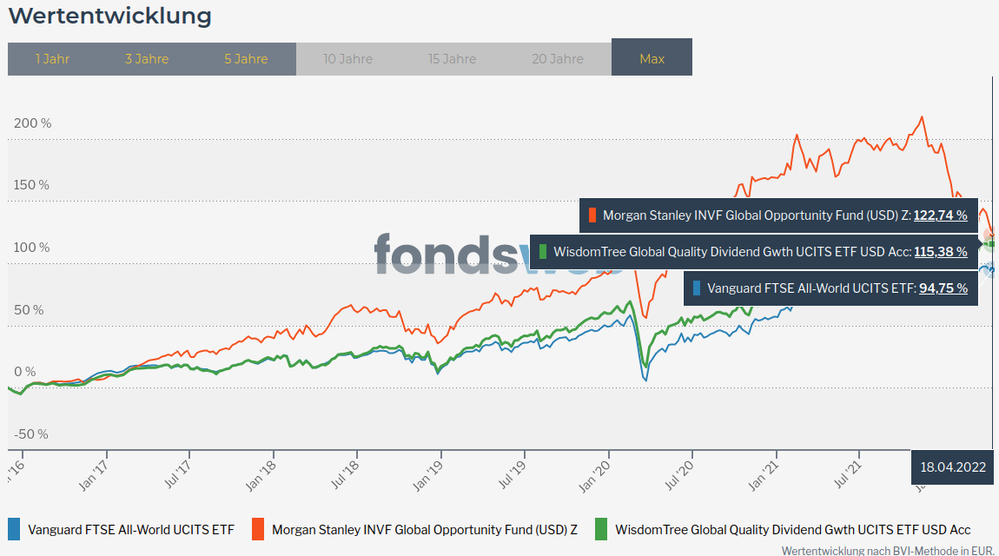Viewport: 999px width, 556px height.
Task: Click the blue marker in Vanguard tooltip
Action: click(697, 288)
